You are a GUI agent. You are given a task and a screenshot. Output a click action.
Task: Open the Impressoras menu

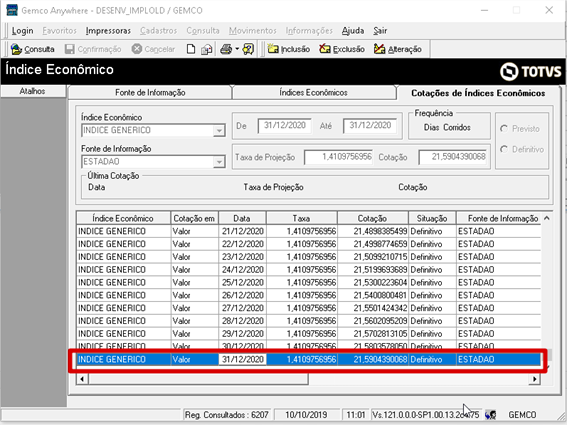coord(108,31)
